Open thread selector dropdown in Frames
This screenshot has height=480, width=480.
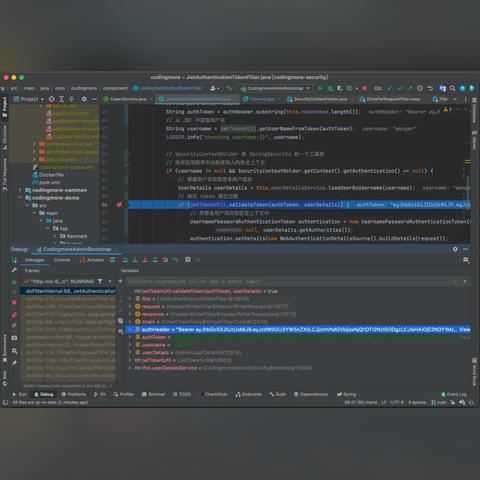point(110,281)
